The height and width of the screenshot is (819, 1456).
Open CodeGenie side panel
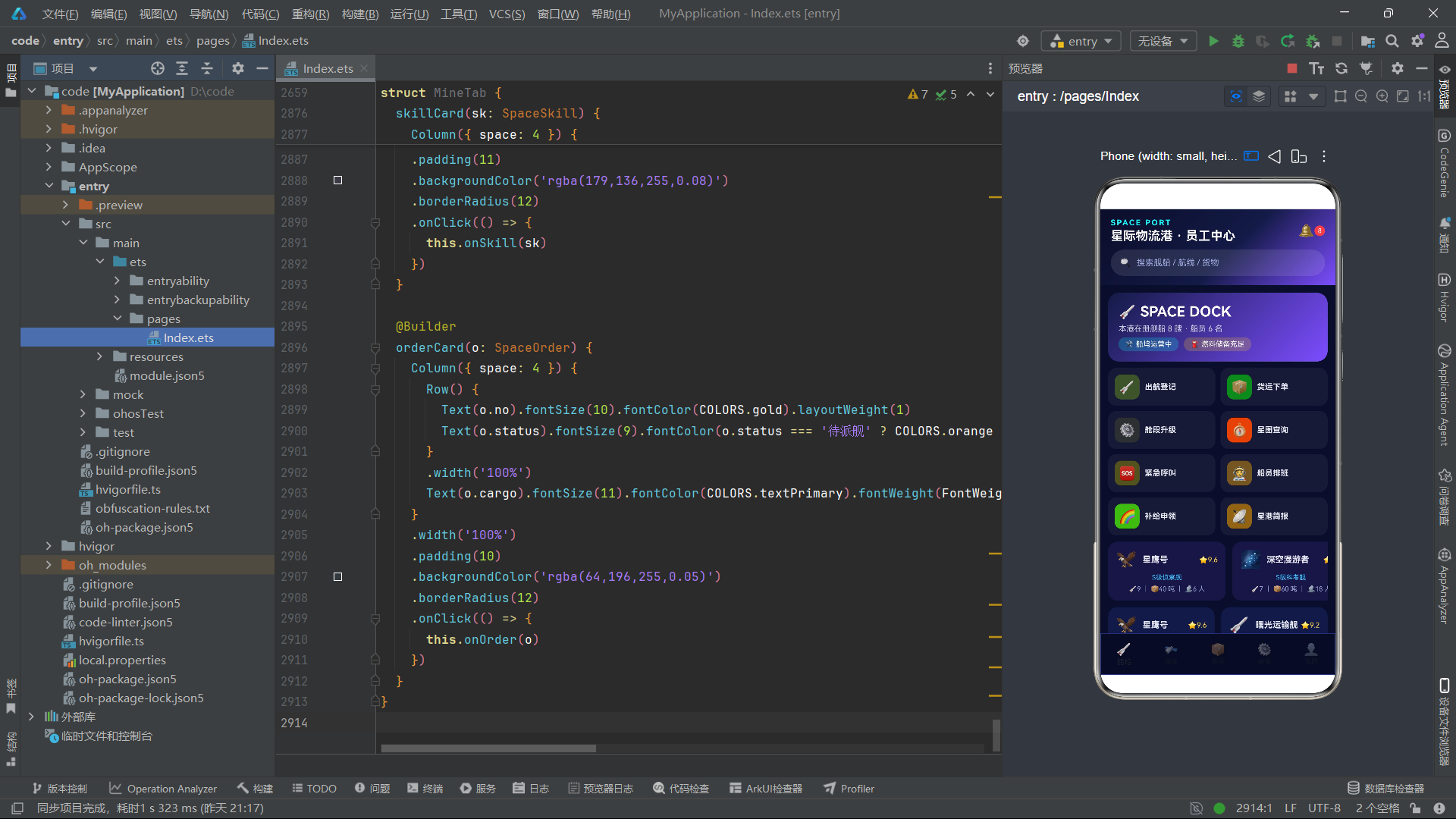pyautogui.click(x=1444, y=163)
